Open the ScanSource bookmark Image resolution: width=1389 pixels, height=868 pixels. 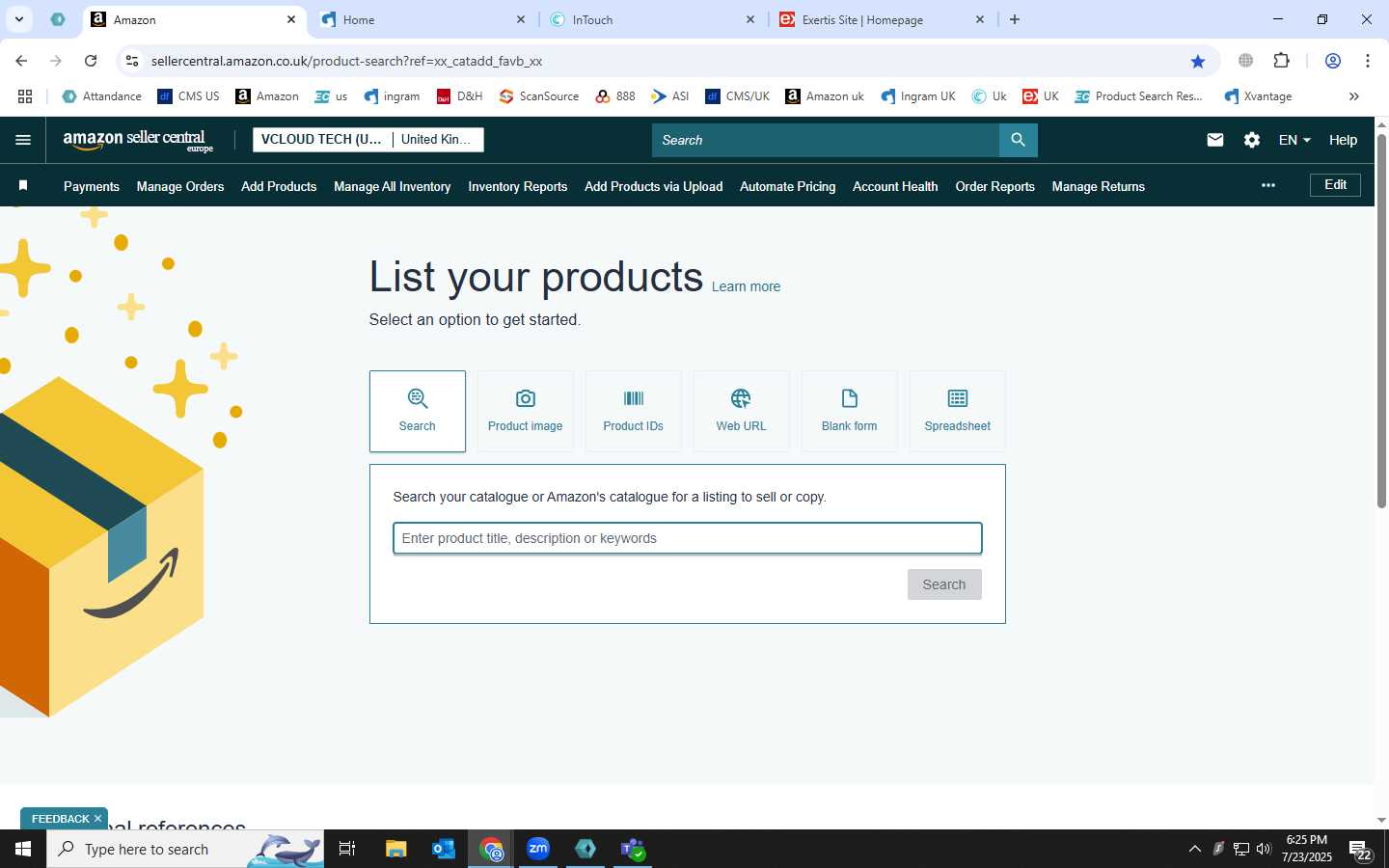pyautogui.click(x=539, y=96)
